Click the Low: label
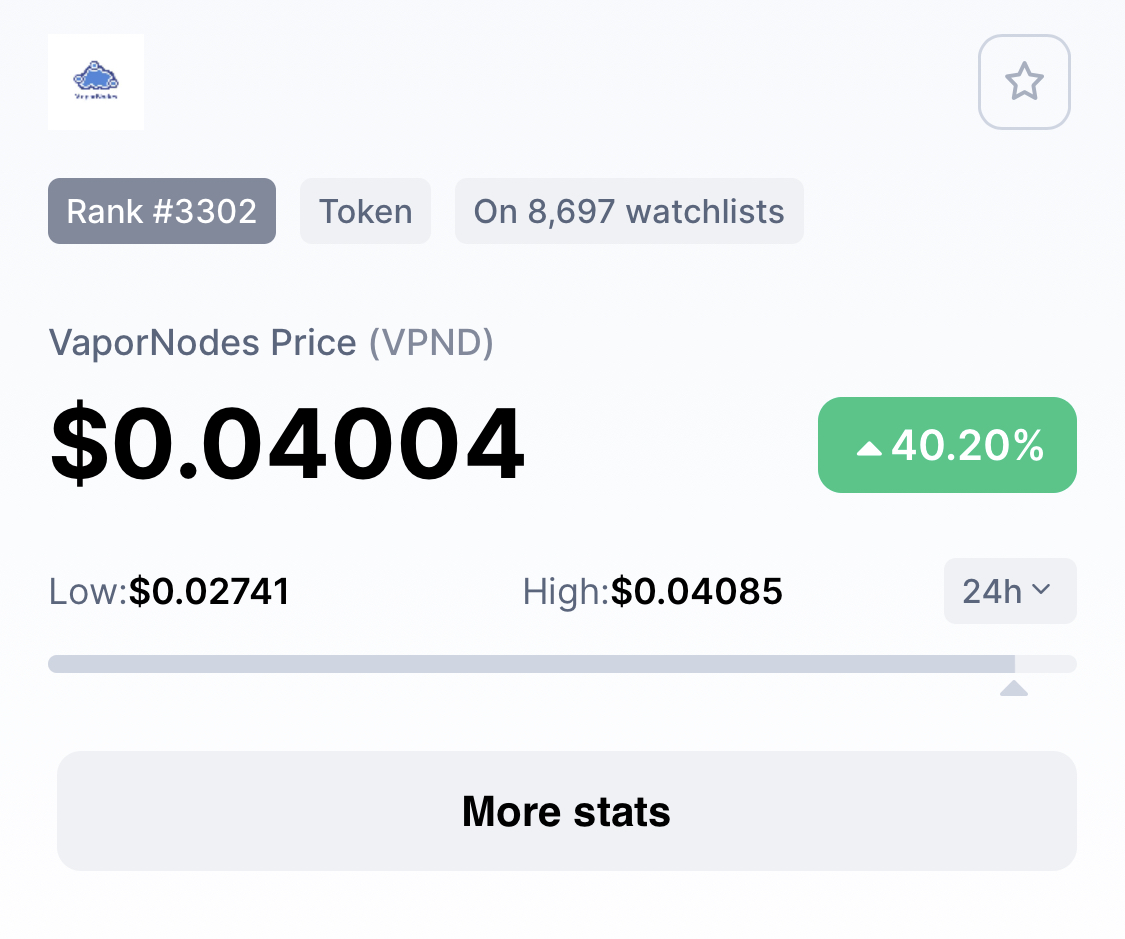 [88, 592]
